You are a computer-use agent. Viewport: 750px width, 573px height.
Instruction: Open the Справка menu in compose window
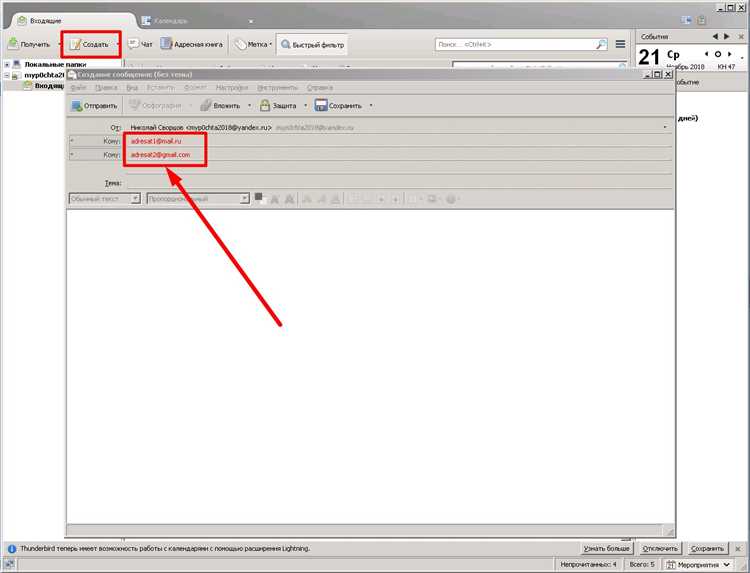point(320,88)
